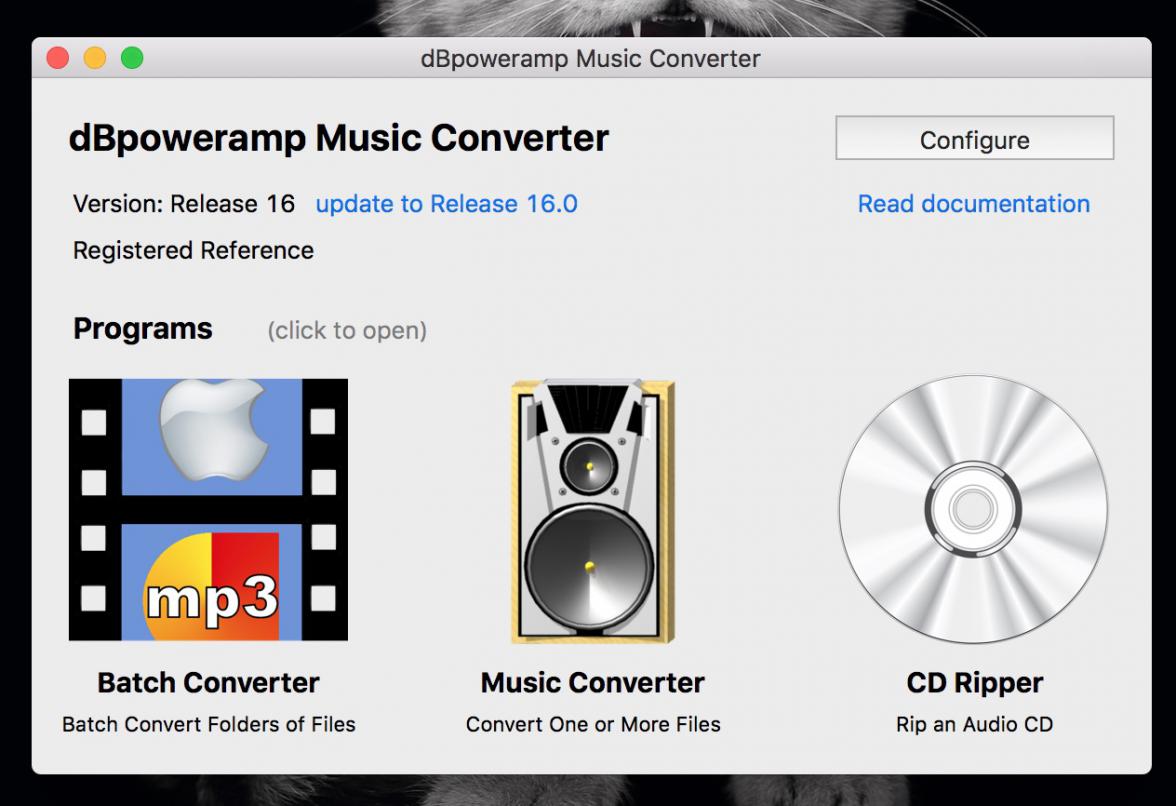Image resolution: width=1176 pixels, height=806 pixels.
Task: Click the 'Rip an Audio CD' caption
Action: pos(974,724)
